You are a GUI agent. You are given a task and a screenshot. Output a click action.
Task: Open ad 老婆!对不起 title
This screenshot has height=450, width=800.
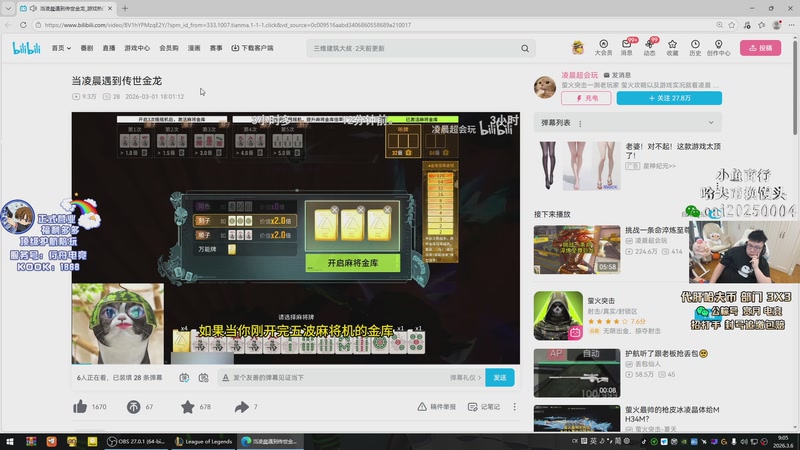point(673,151)
